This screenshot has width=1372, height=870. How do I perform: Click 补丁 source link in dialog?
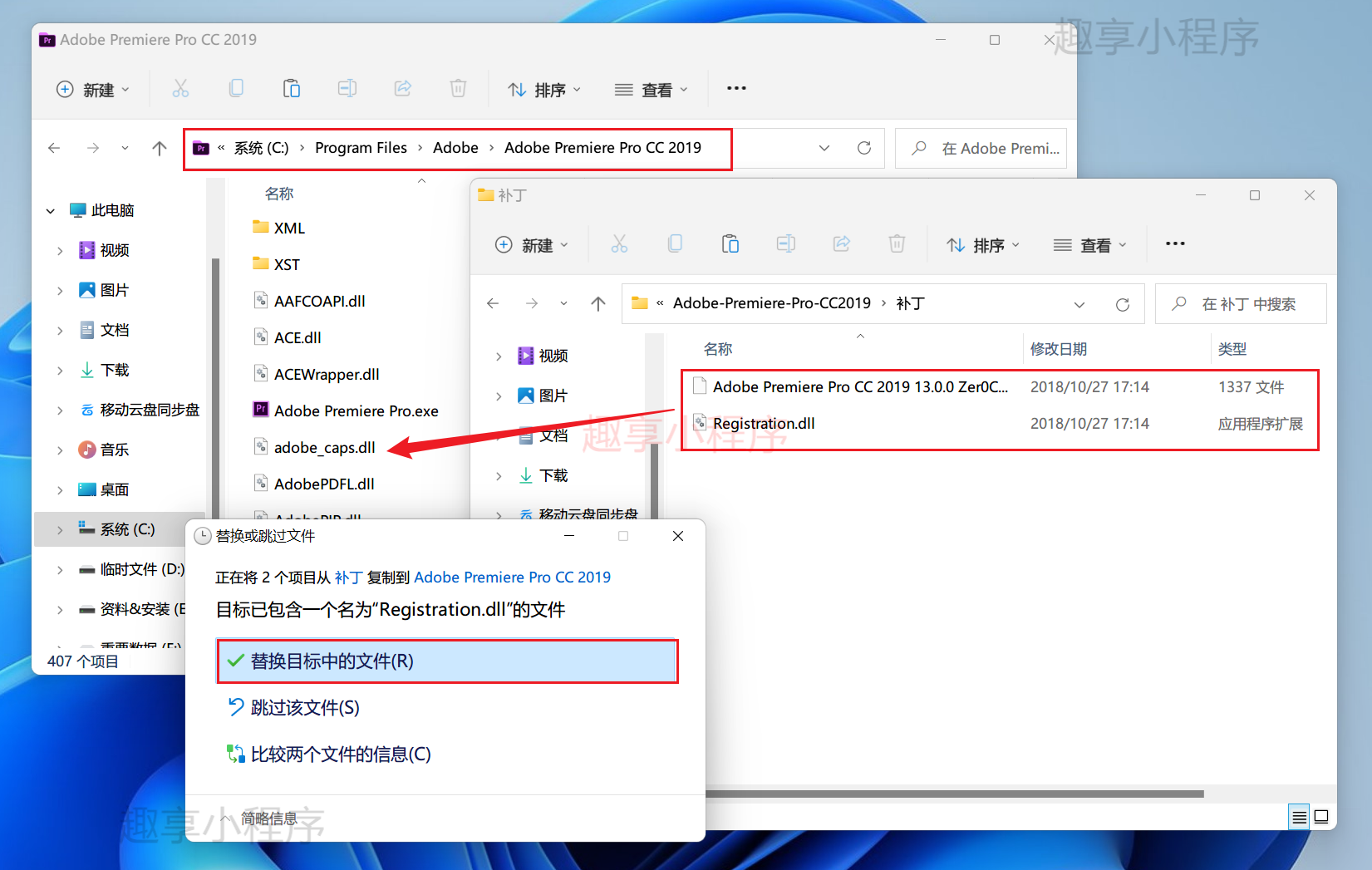point(349,578)
